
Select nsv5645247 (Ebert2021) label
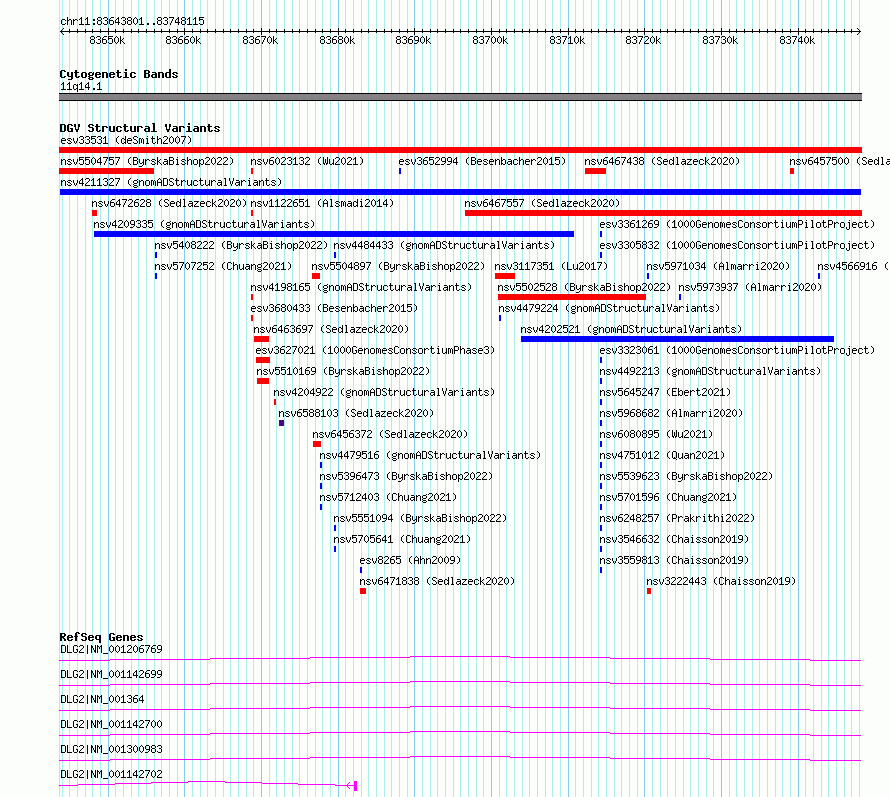click(665, 392)
